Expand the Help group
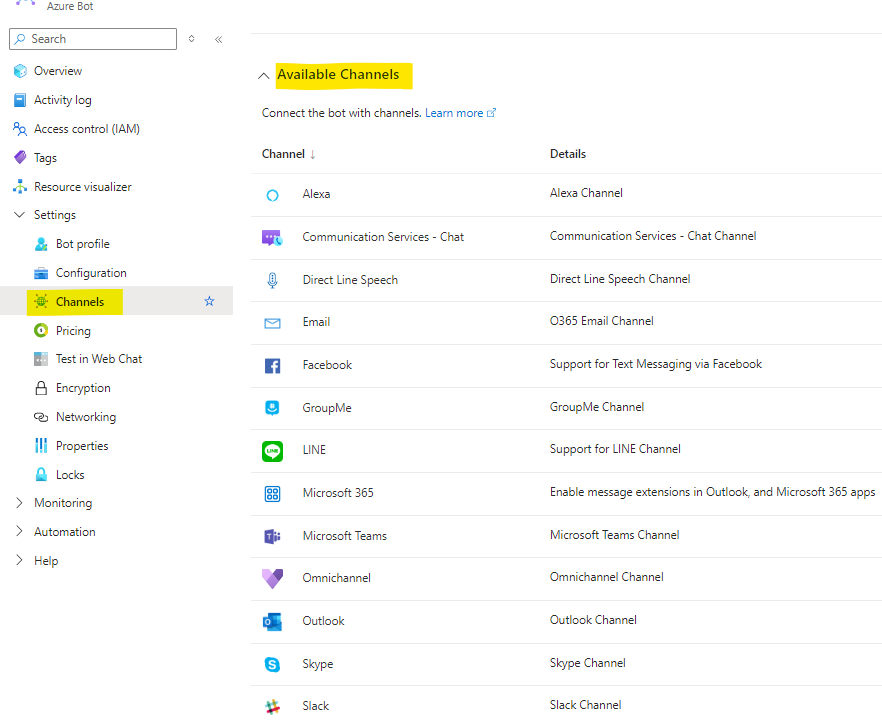 click(x=19, y=560)
